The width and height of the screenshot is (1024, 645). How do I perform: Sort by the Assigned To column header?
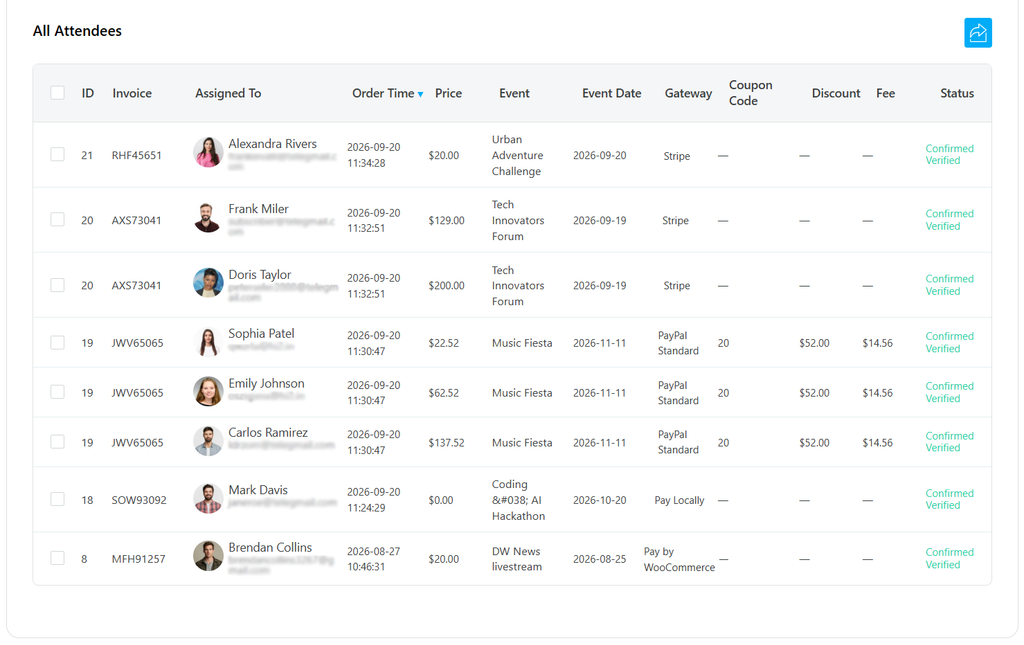tap(228, 93)
